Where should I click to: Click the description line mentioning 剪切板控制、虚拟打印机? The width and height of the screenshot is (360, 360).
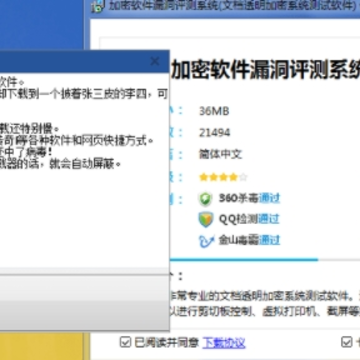click(x=265, y=312)
